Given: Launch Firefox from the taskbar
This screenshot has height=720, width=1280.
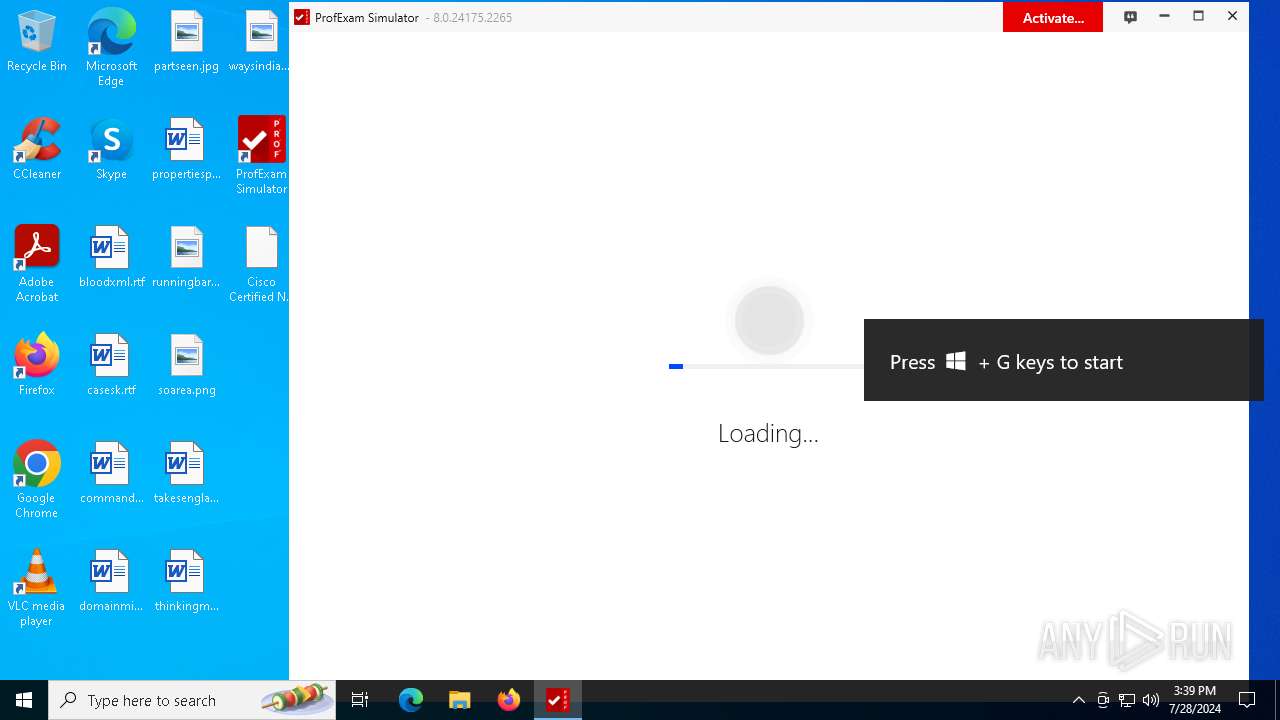Looking at the screenshot, I should pyautogui.click(x=508, y=700).
